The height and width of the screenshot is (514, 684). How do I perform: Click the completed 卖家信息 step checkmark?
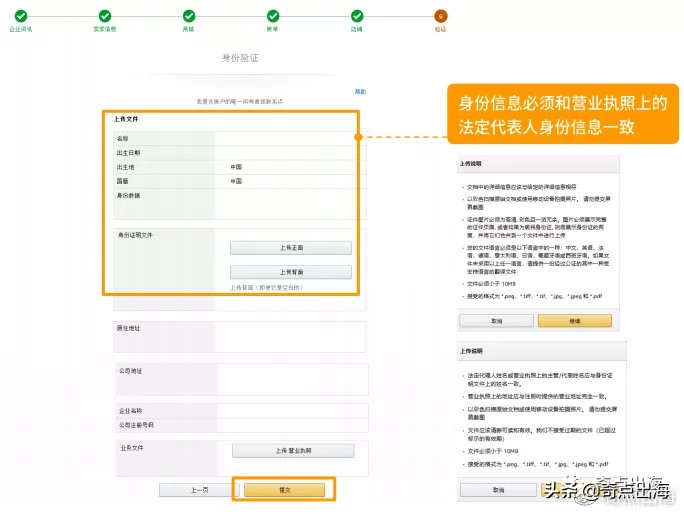(105, 16)
